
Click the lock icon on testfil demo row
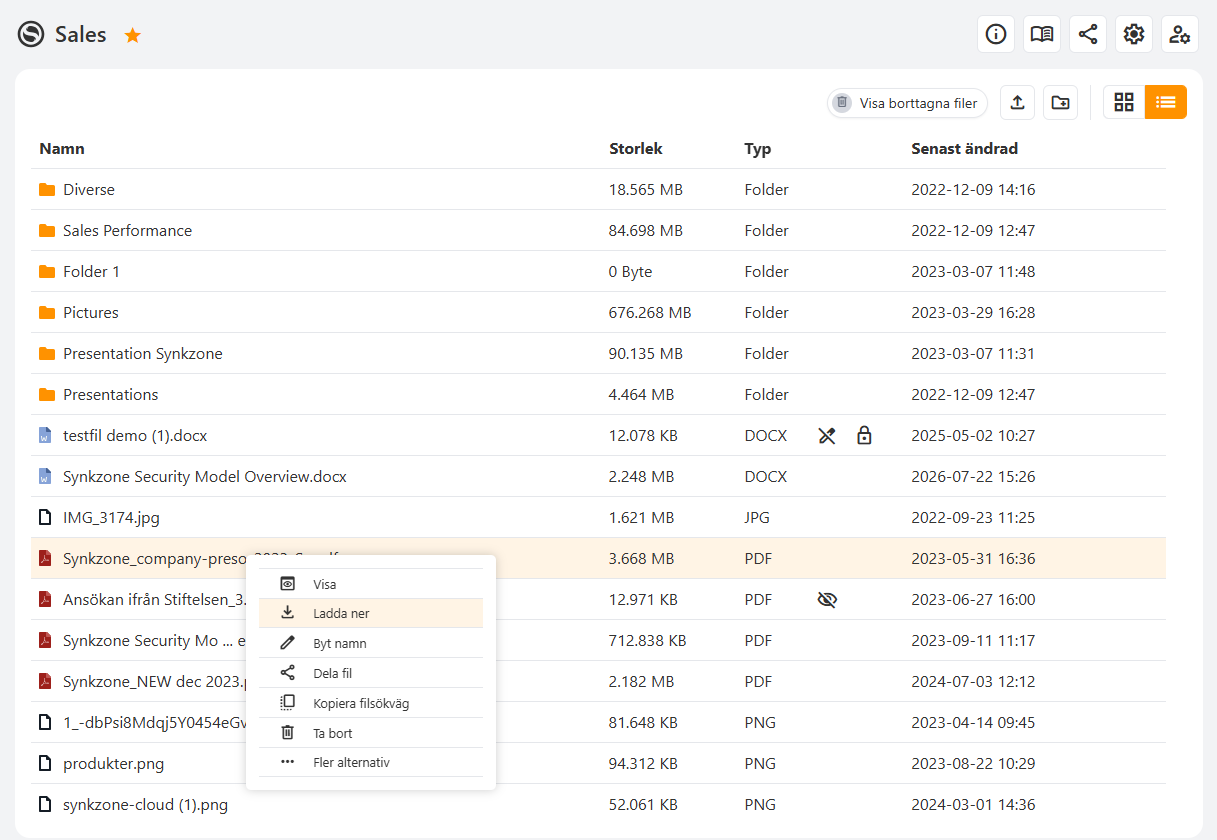864,436
